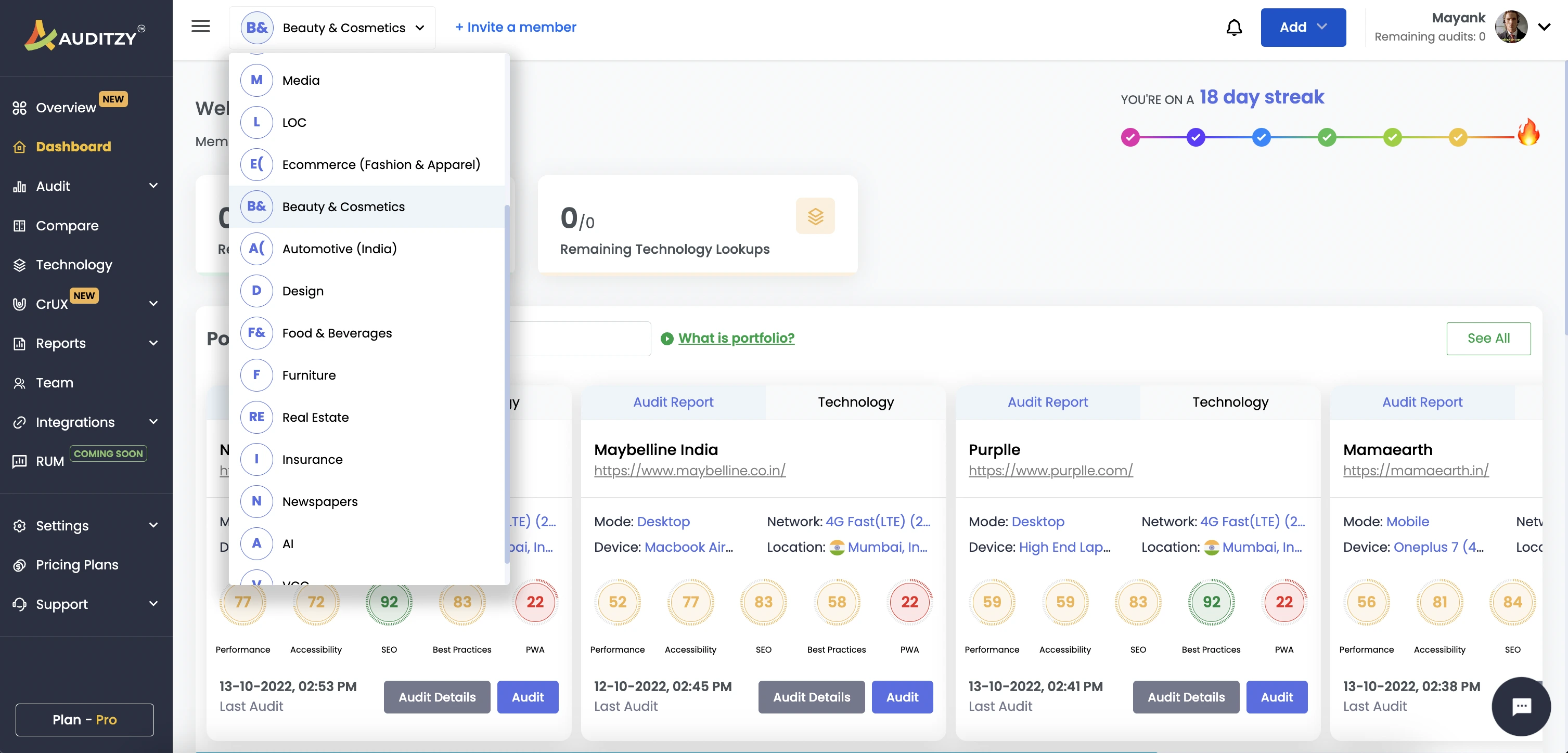The height and width of the screenshot is (753, 1568).
Task: Click Invite a member link
Action: click(516, 28)
